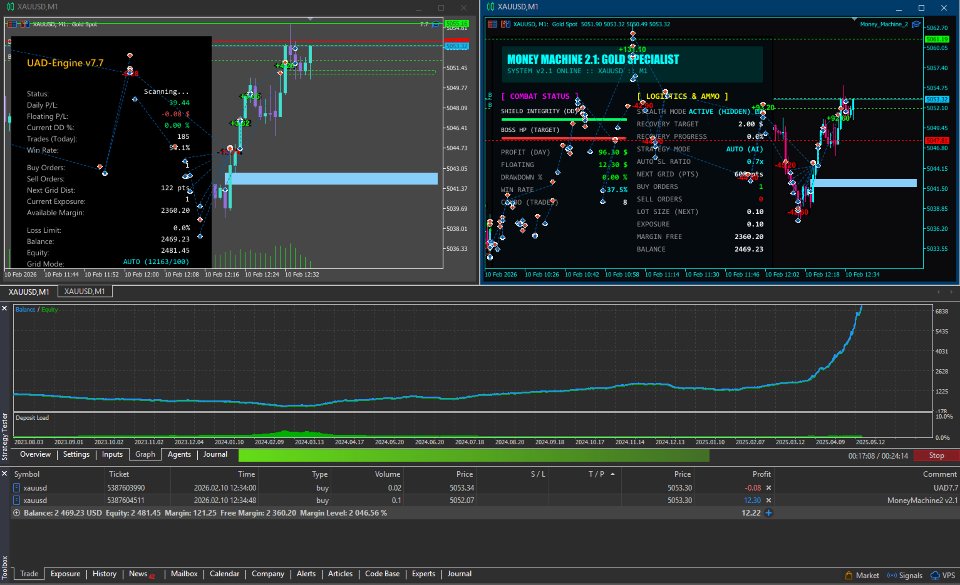The width and height of the screenshot is (960, 585).
Task: Click the blue plus icon next to profit 12.22
Action: [x=768, y=512]
